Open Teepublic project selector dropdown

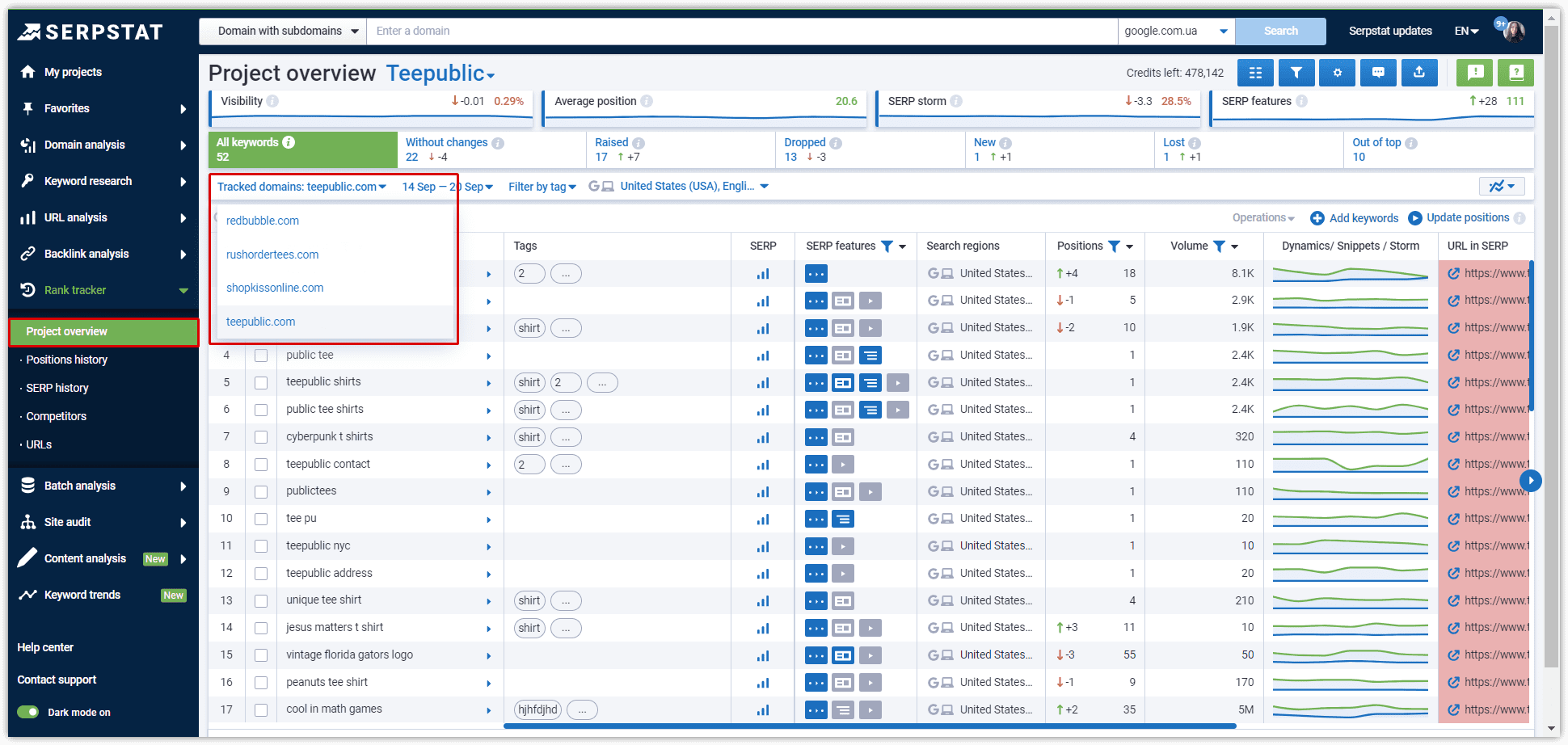click(440, 74)
